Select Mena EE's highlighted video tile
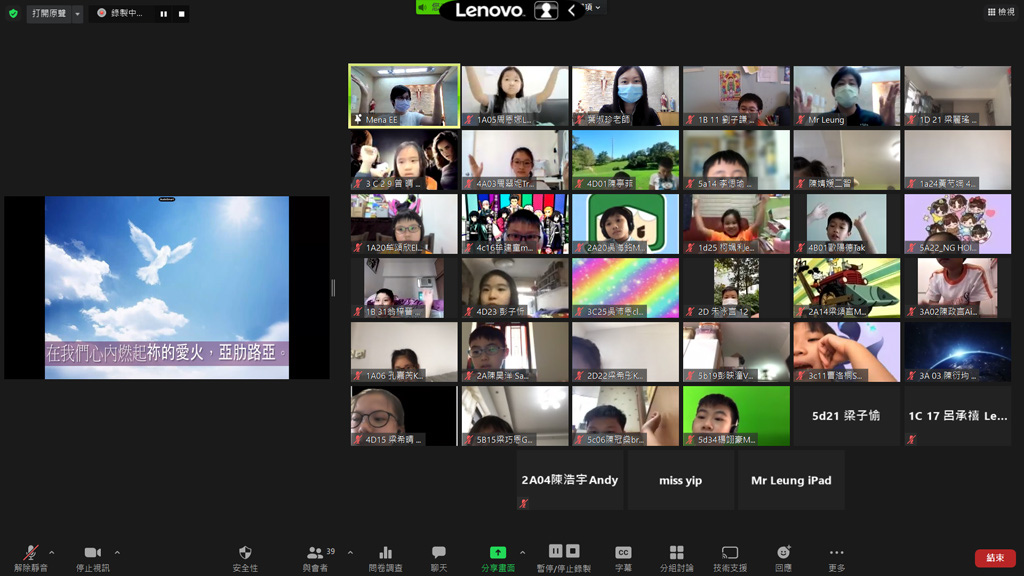 404,96
